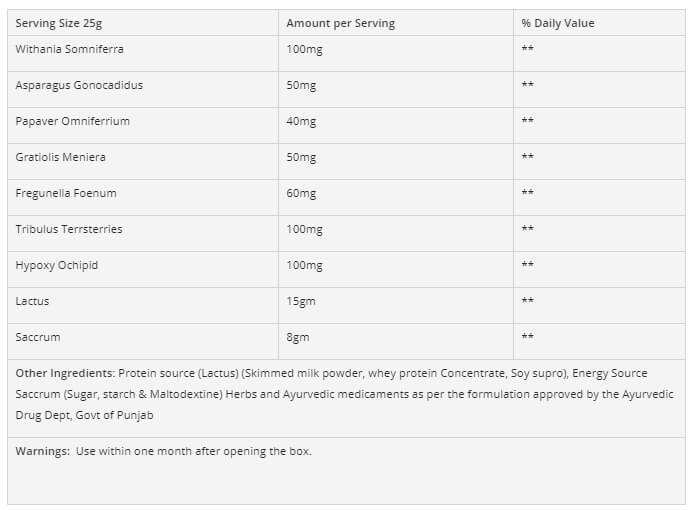Select the Fregunella Foenum ingredient text
696x511 pixels.
coord(66,193)
